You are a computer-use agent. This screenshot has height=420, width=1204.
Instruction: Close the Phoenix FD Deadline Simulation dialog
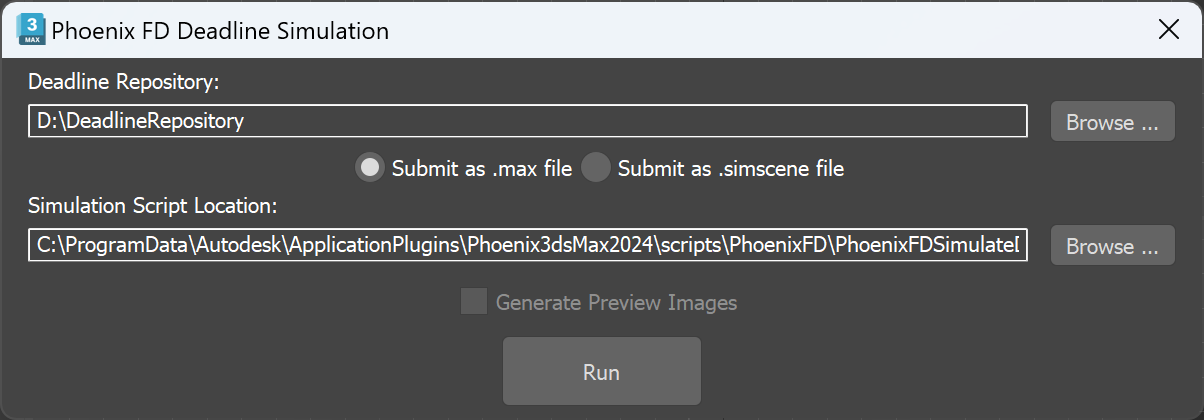1168,29
